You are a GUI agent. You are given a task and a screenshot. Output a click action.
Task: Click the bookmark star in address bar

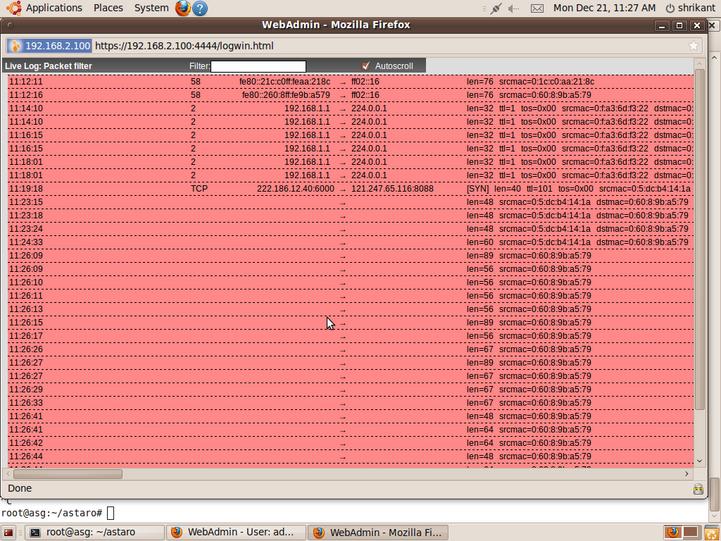694,45
